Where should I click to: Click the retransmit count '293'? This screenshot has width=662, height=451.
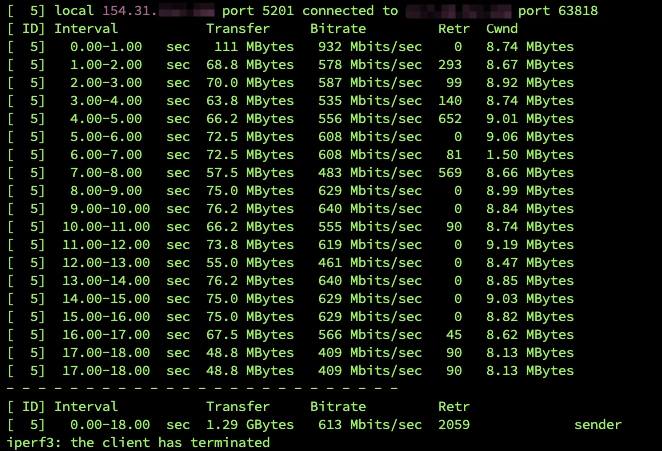pos(450,65)
